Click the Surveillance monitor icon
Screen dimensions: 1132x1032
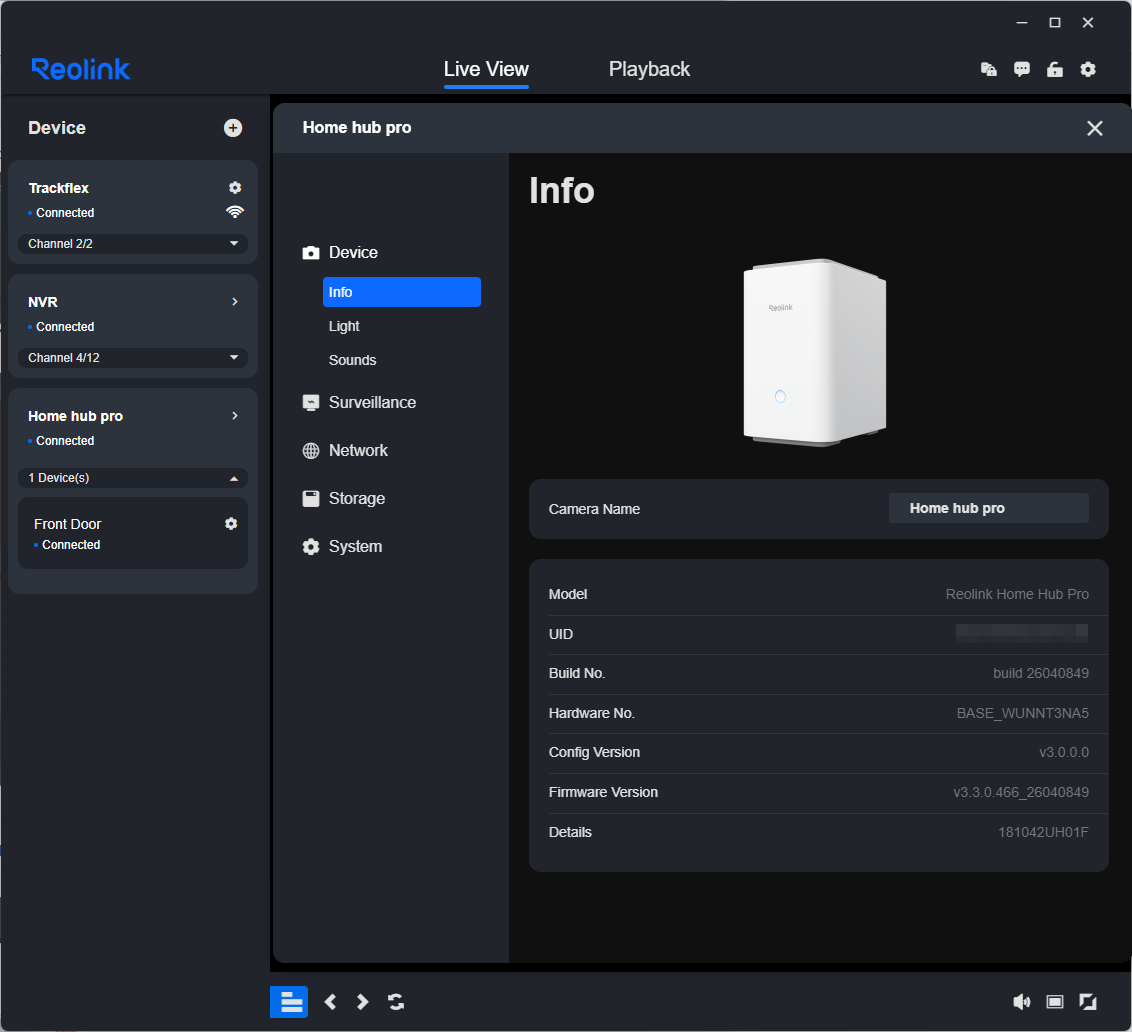coord(310,403)
